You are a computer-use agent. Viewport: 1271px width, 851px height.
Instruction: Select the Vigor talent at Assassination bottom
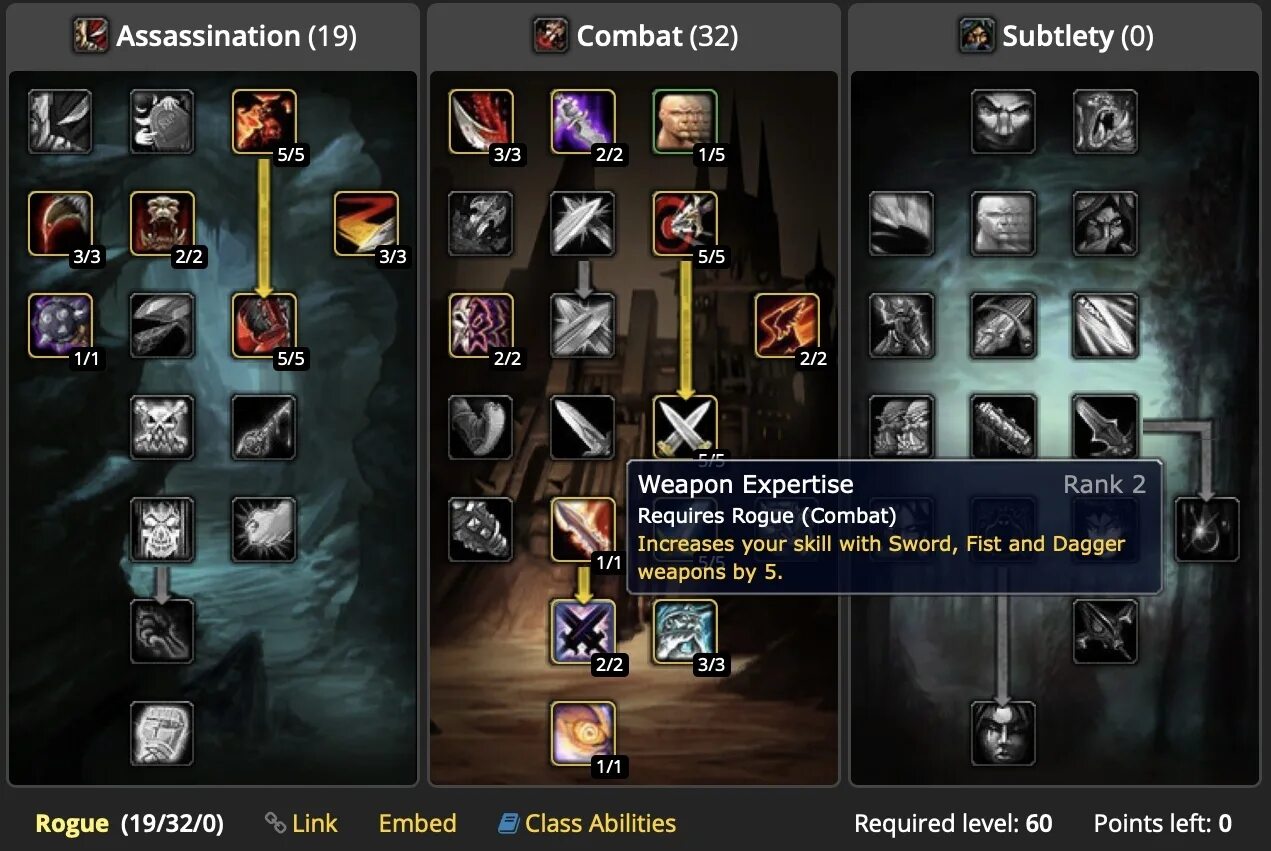162,734
